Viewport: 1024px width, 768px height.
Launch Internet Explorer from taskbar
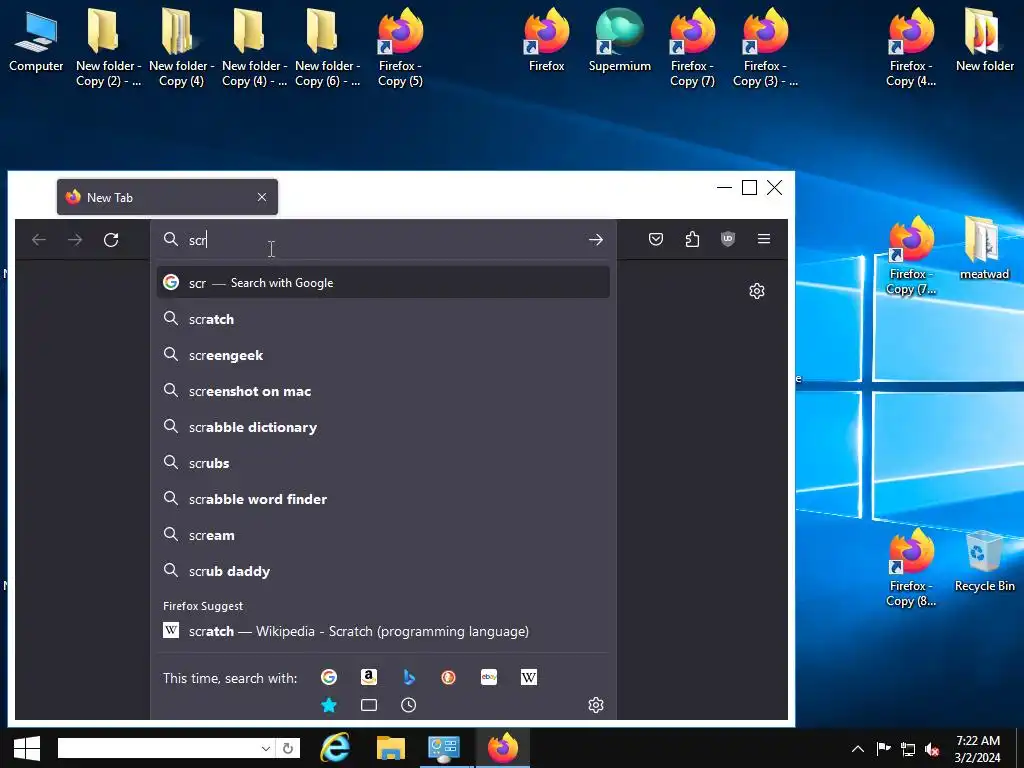[x=335, y=748]
